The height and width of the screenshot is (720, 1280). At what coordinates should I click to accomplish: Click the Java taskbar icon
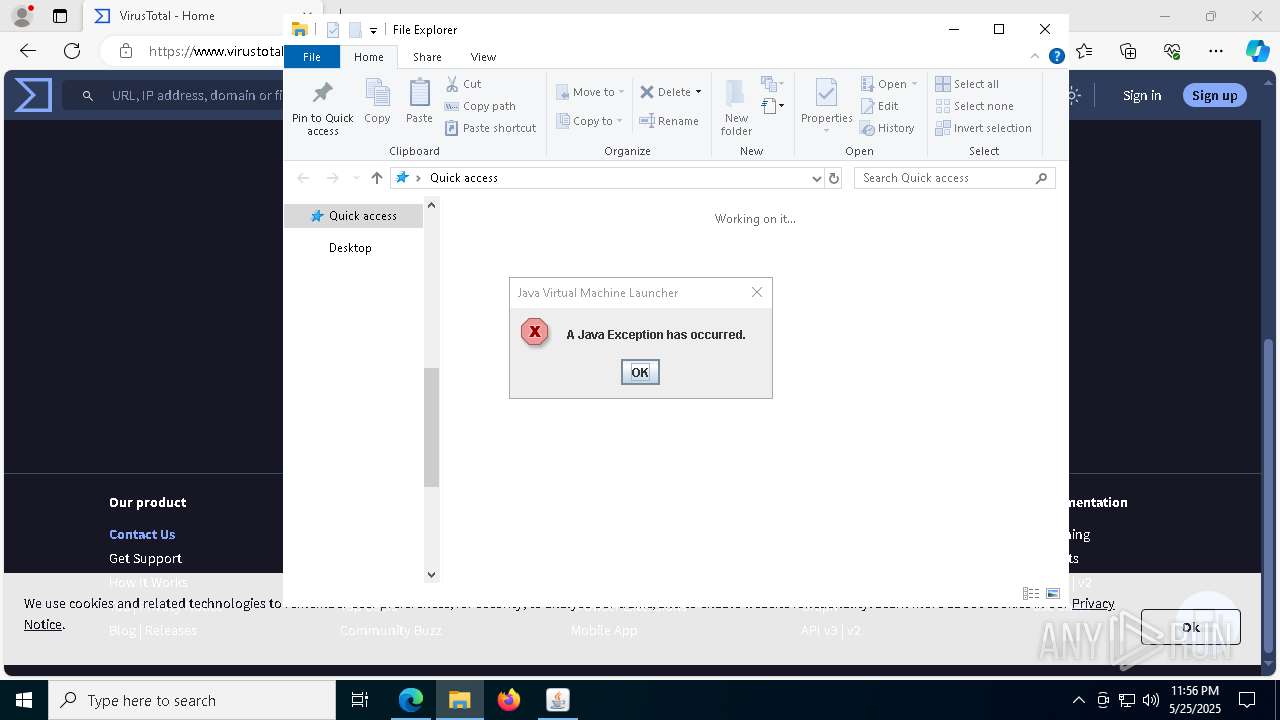click(x=558, y=700)
